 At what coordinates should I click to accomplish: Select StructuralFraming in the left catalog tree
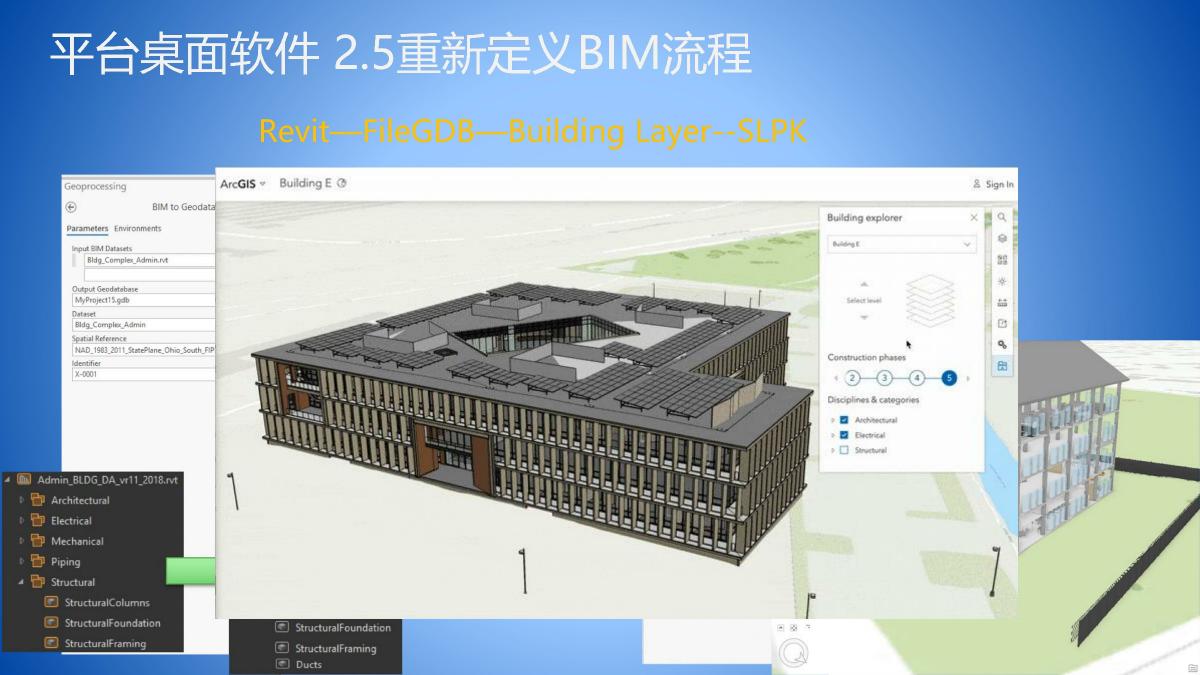[x=105, y=644]
